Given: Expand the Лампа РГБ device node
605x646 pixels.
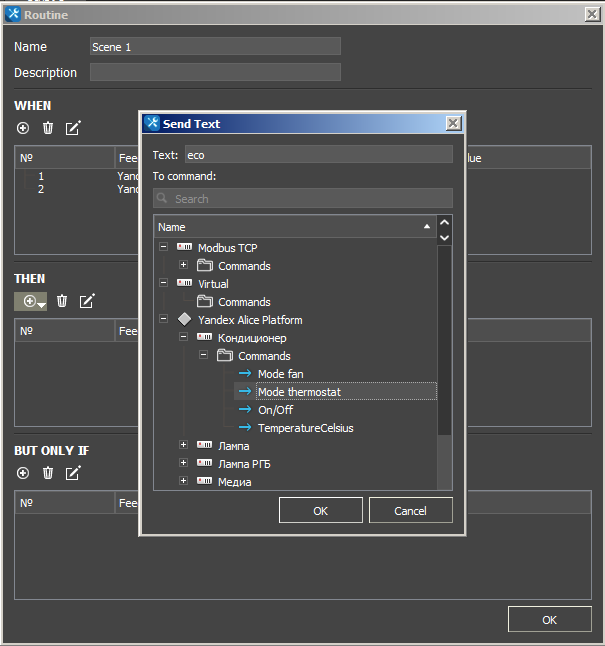Looking at the screenshot, I should click(183, 464).
